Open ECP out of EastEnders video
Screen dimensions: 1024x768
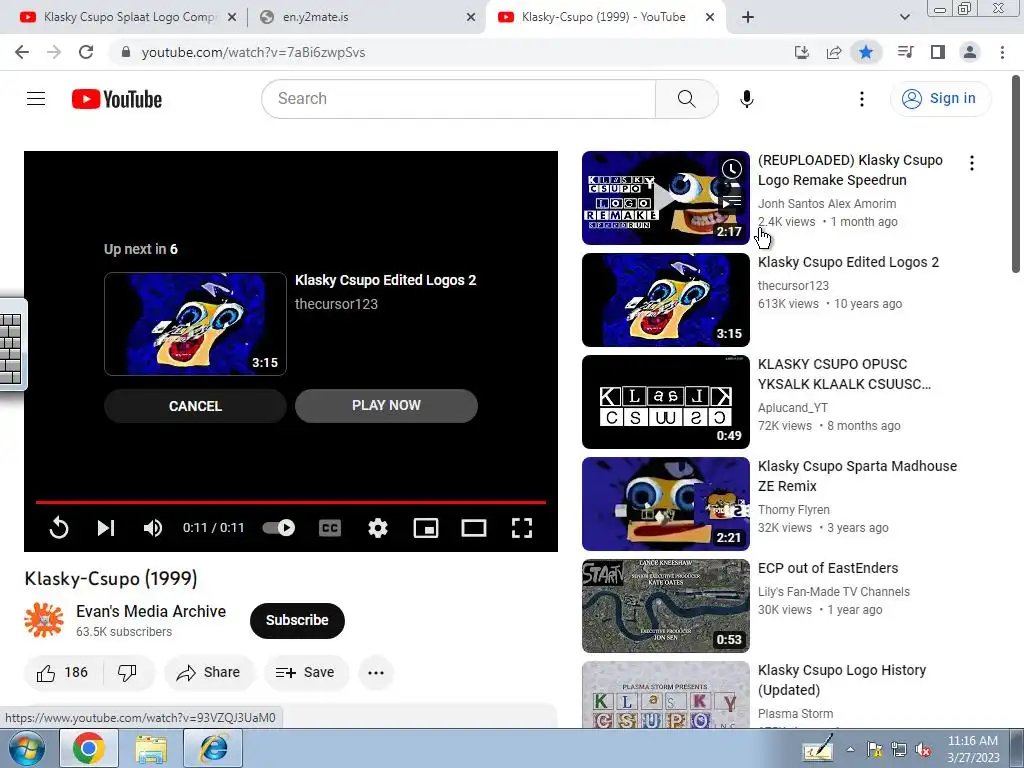point(828,568)
